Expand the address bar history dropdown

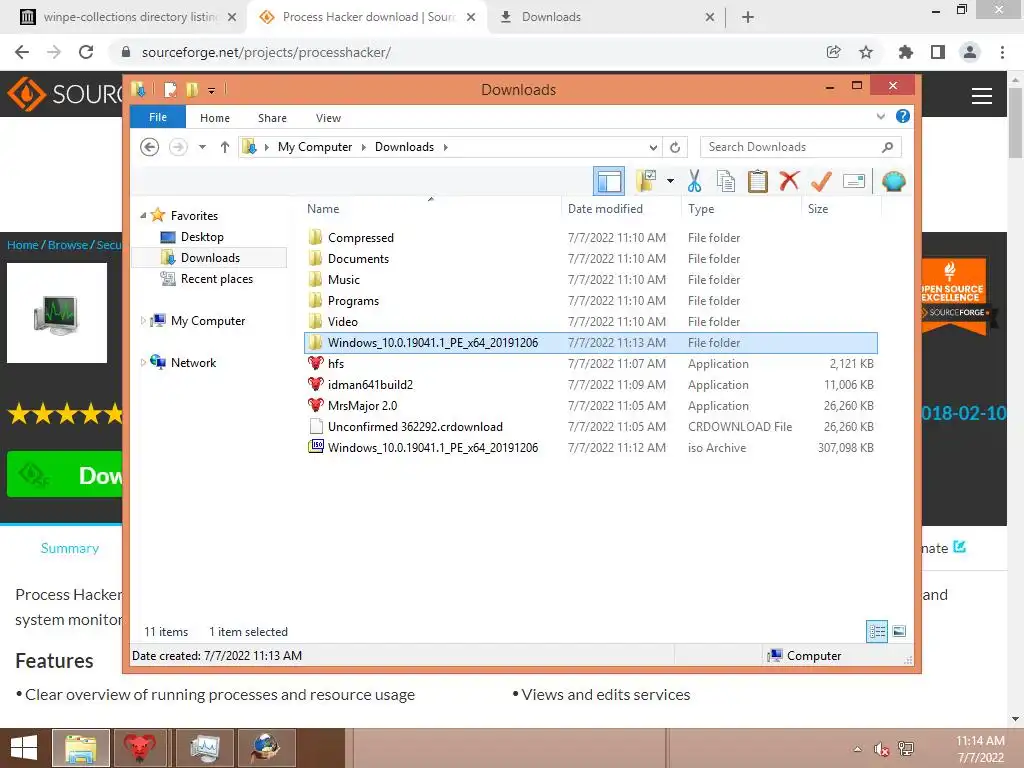653,147
